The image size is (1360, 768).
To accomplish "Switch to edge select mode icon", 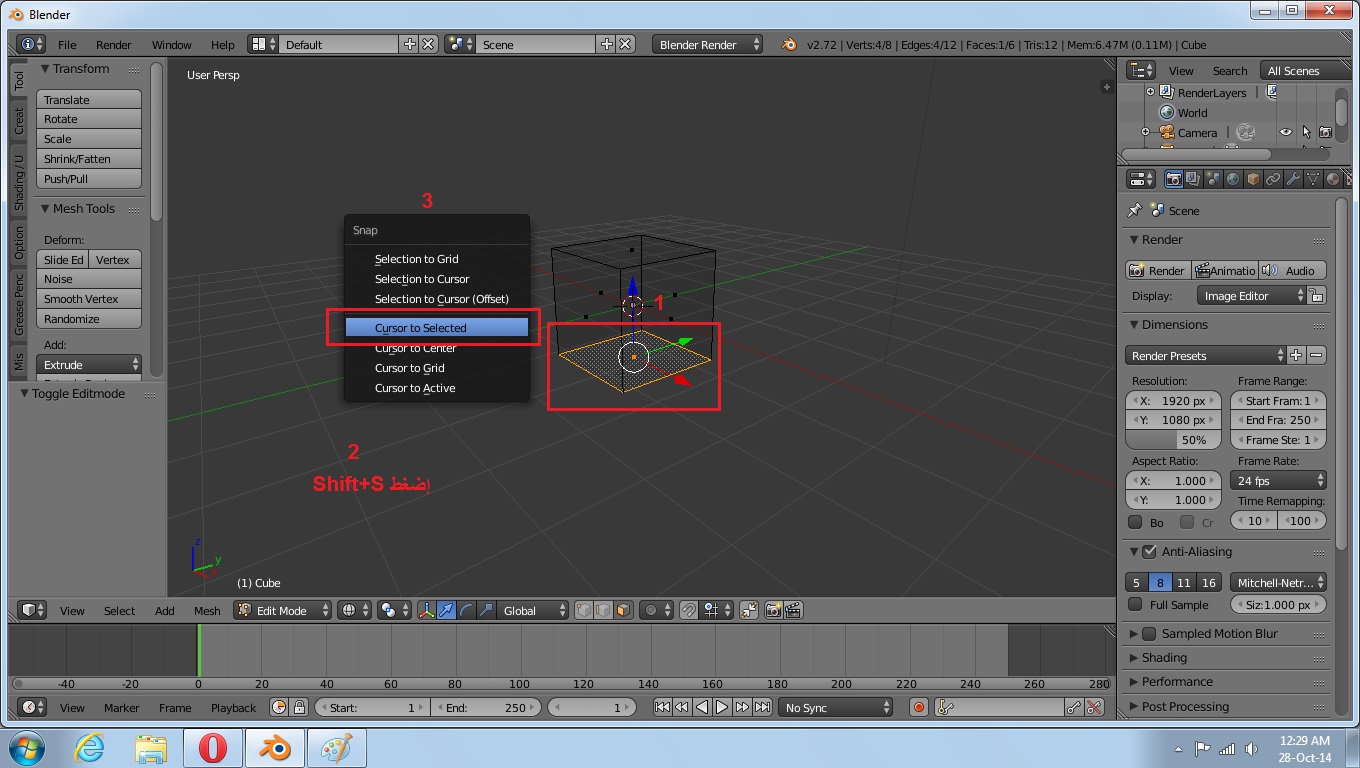I will coord(604,610).
